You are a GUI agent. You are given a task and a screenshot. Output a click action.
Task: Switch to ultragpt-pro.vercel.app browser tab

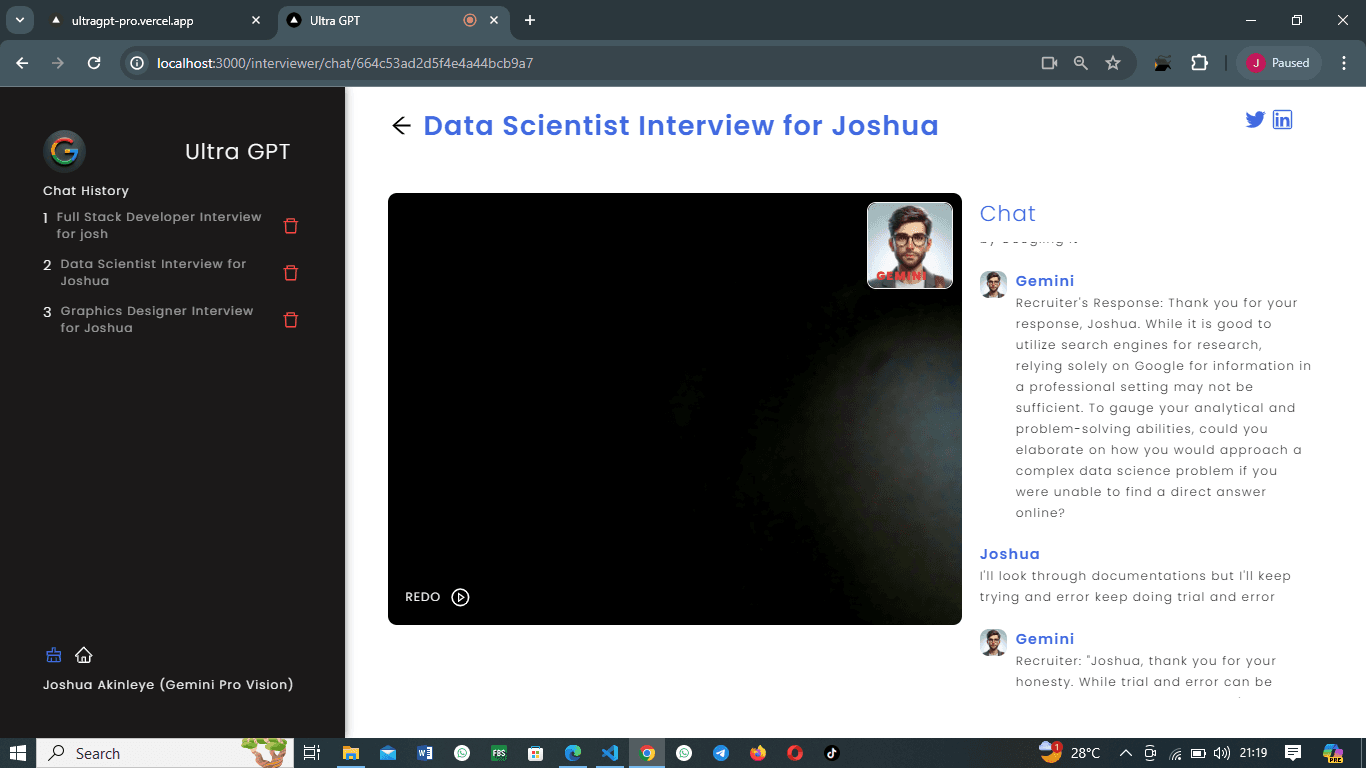[152, 20]
